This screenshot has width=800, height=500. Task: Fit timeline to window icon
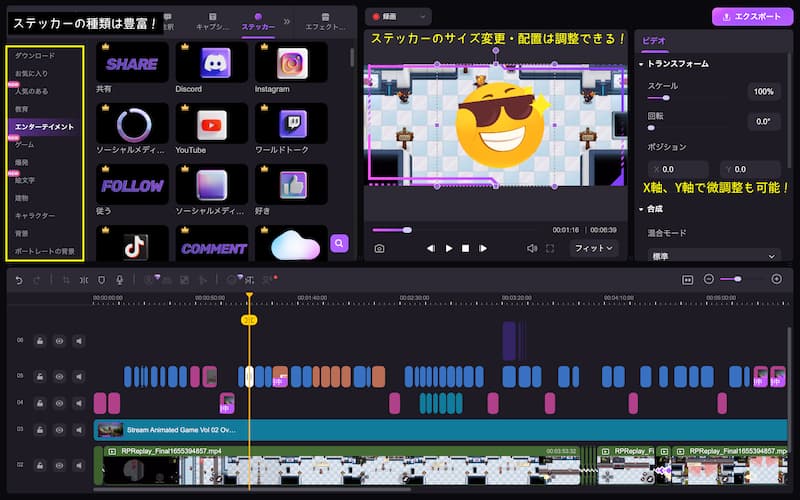[687, 280]
